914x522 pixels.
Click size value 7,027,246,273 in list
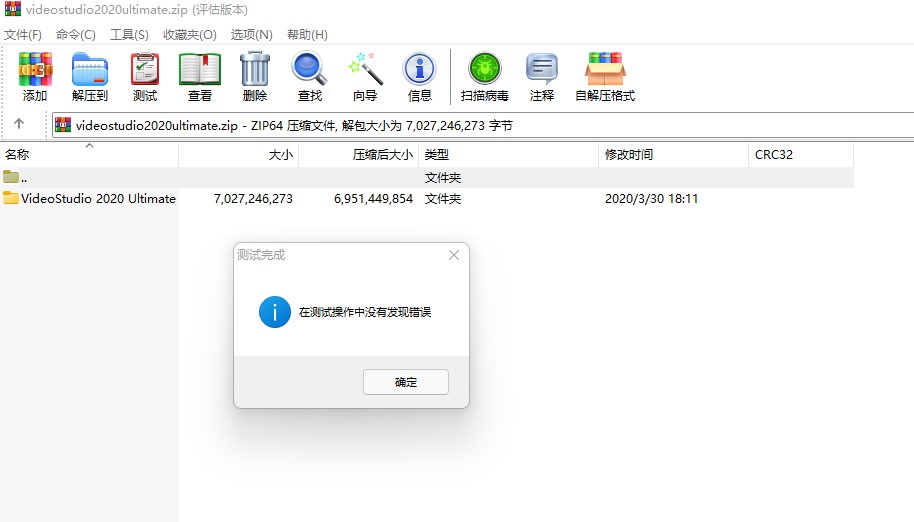point(253,199)
